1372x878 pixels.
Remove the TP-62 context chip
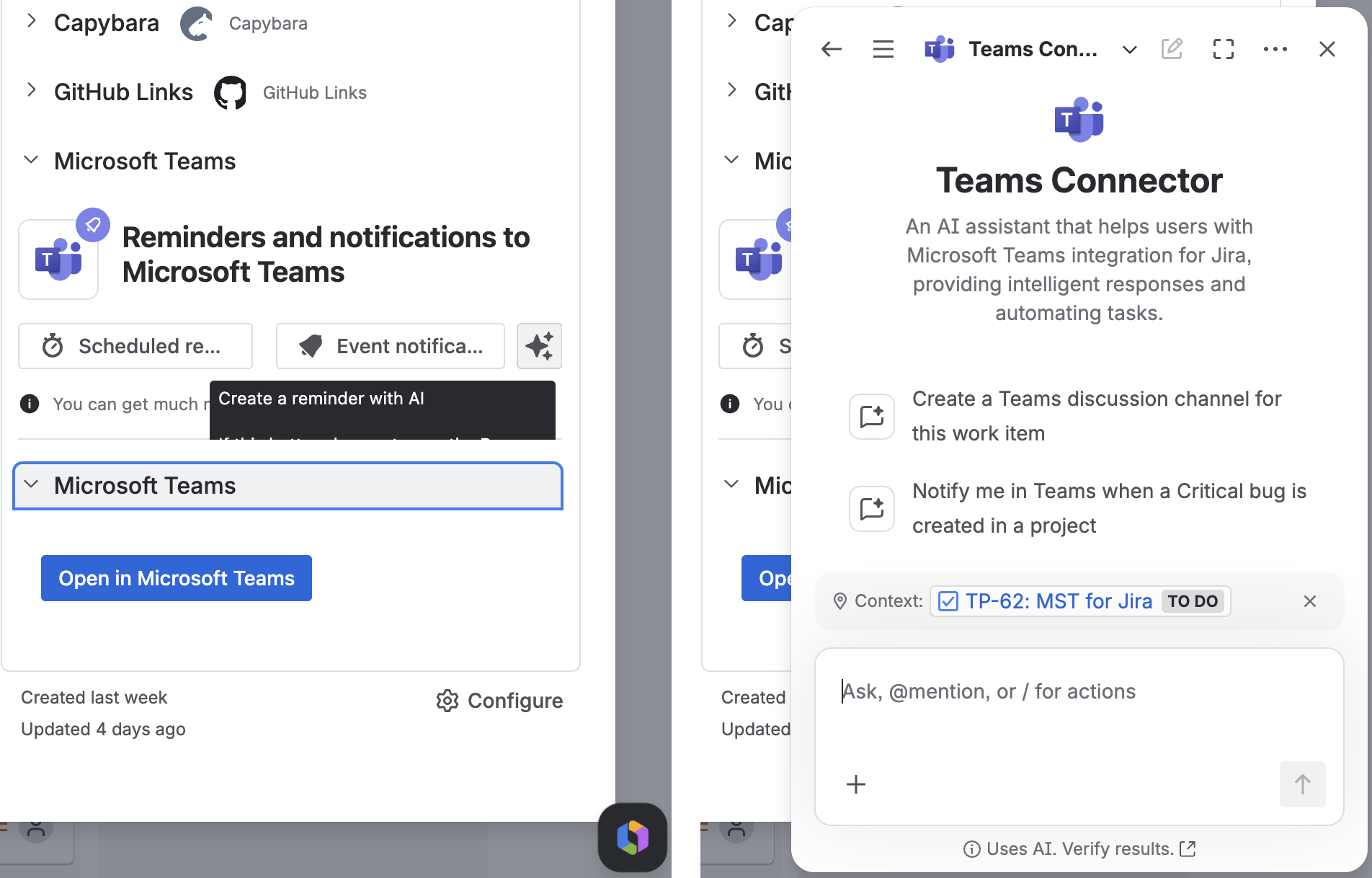[x=1310, y=601]
